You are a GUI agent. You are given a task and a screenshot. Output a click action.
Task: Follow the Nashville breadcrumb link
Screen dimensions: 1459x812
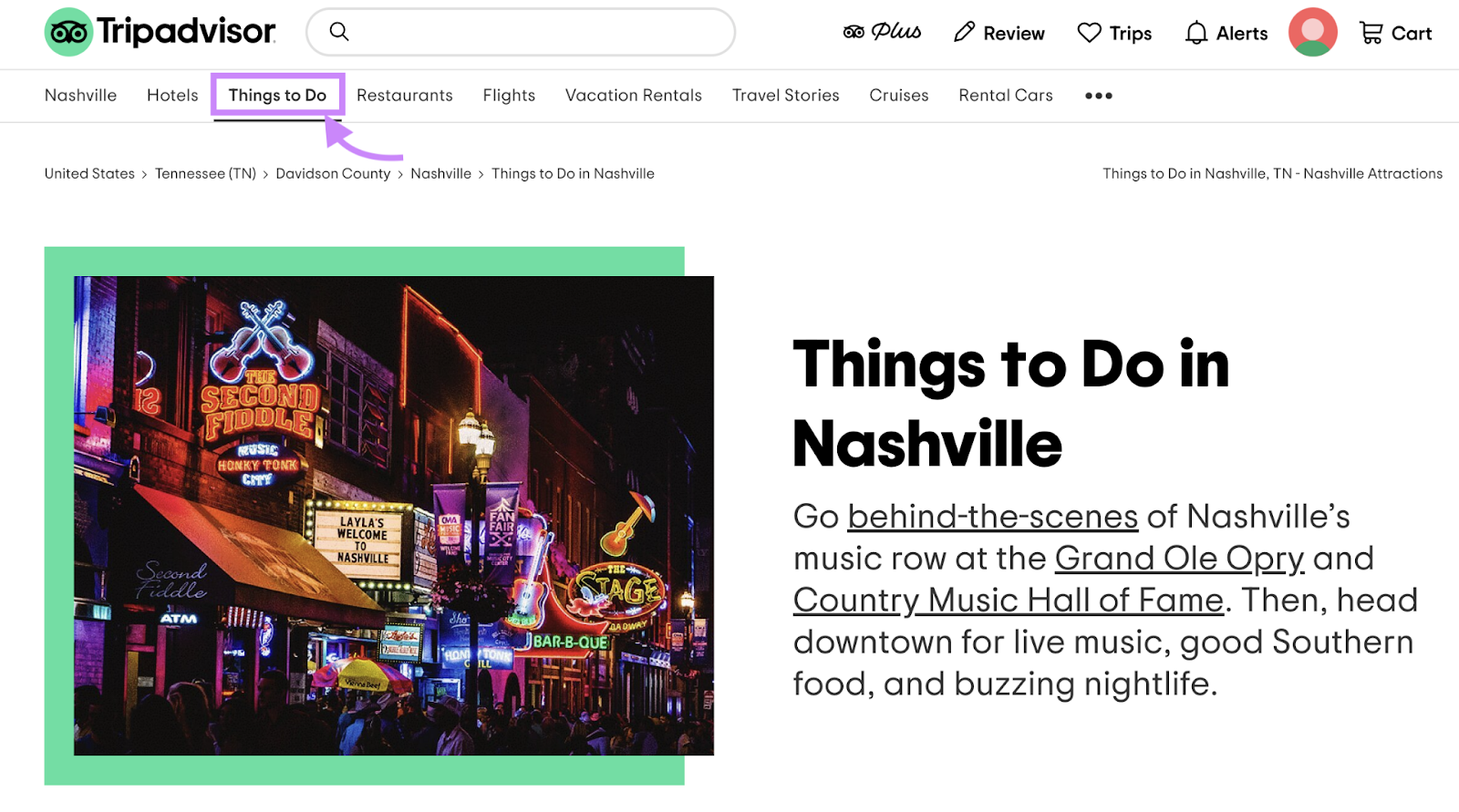pyautogui.click(x=440, y=173)
